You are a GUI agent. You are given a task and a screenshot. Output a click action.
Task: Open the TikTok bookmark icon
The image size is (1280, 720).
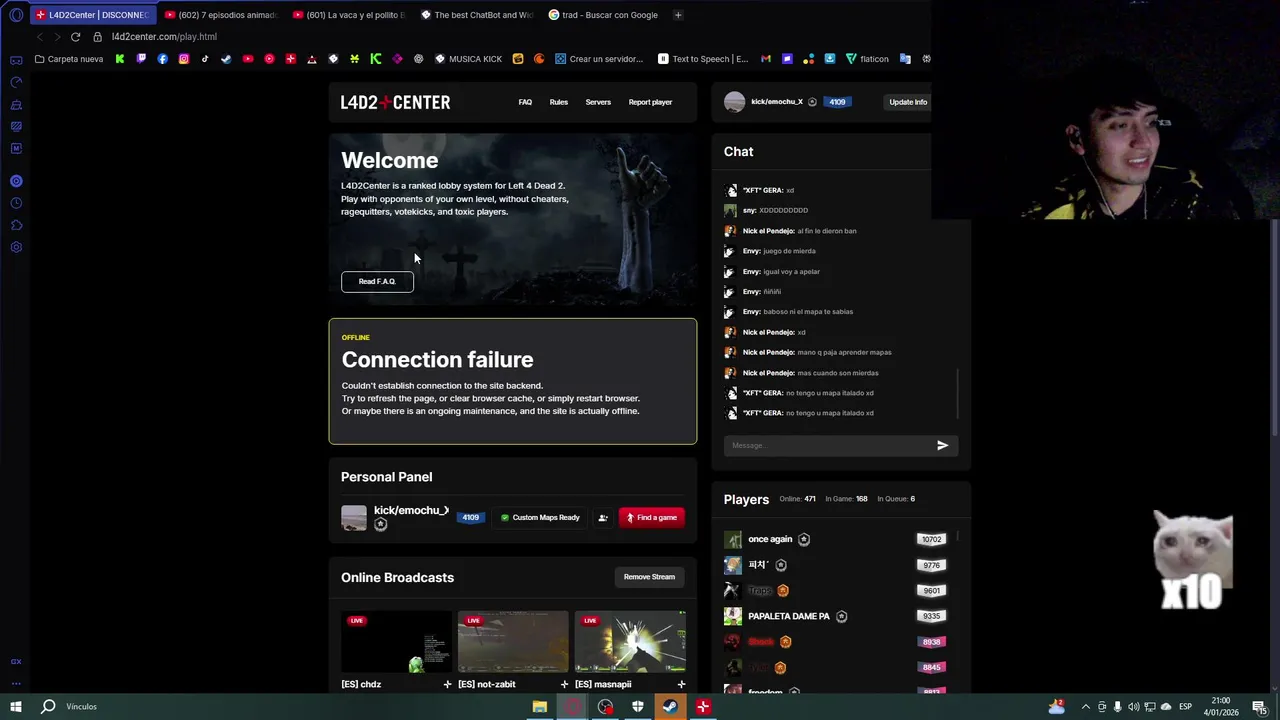pyautogui.click(x=205, y=59)
